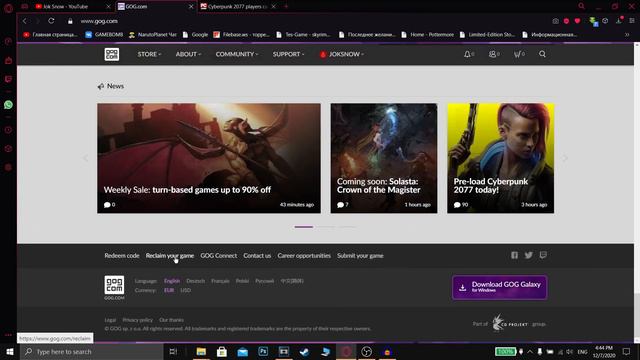Screen dimensions: 640x360
Task: Expand the COMMUNITY menu
Action: tap(237, 54)
